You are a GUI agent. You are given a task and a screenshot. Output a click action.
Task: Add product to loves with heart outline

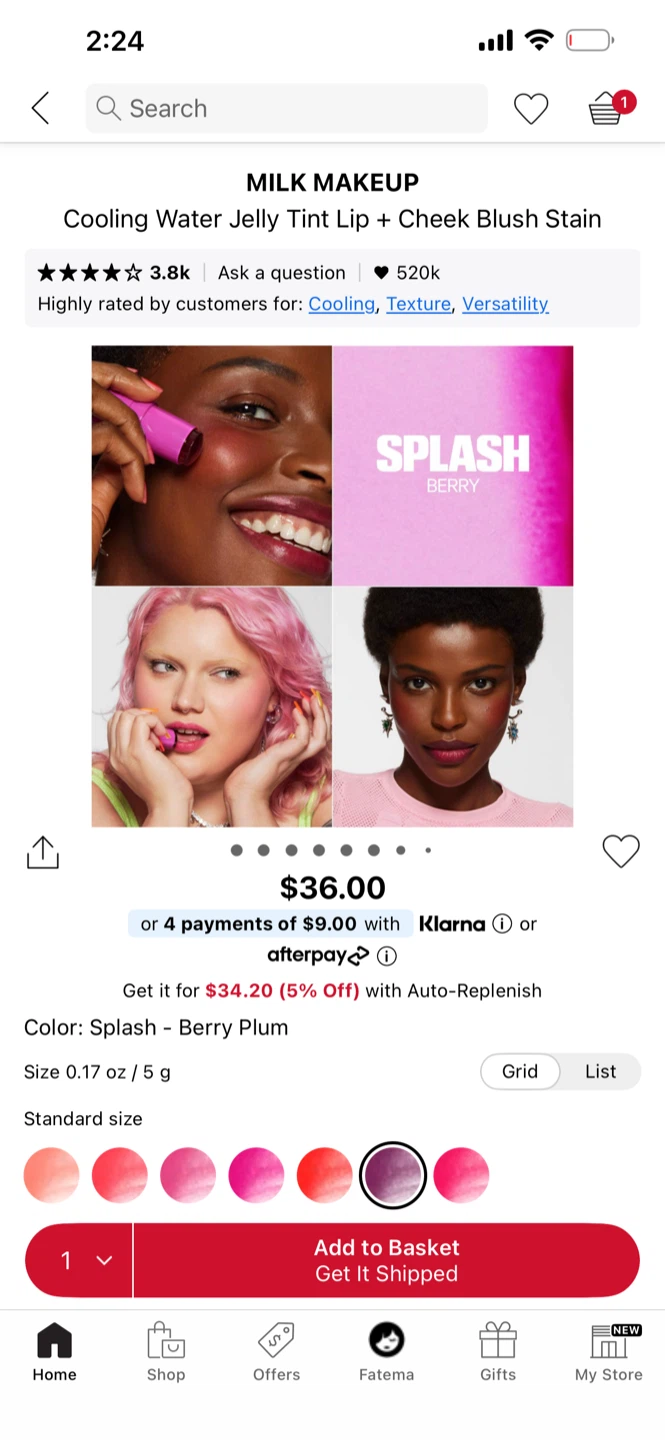(621, 852)
